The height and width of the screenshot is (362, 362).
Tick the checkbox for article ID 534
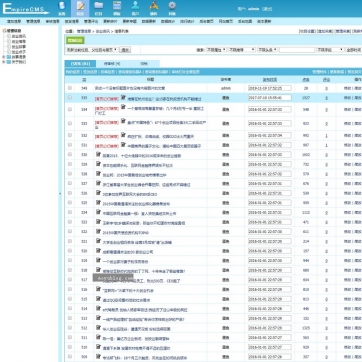70,109
